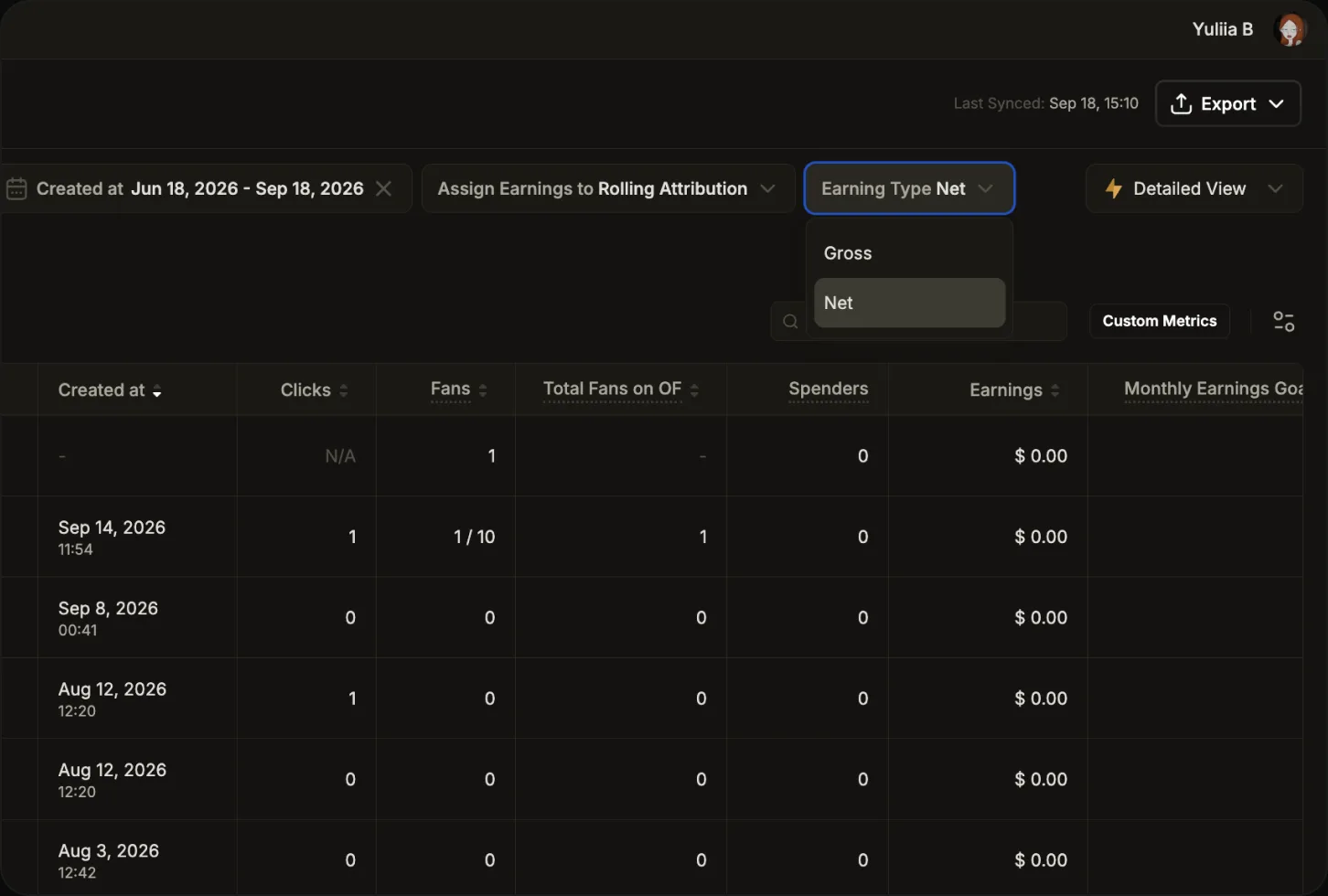The width and height of the screenshot is (1328, 896).
Task: Click the Spenders column header
Action: tap(828, 389)
